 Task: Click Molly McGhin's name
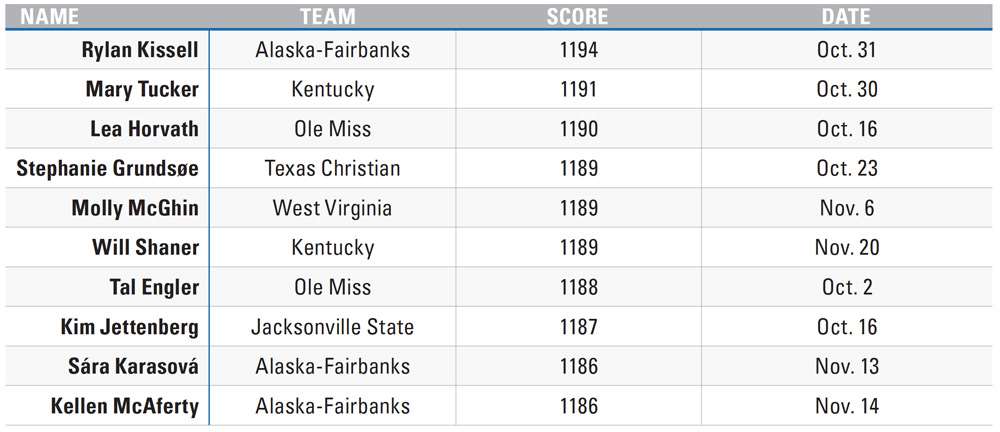pyautogui.click(x=135, y=209)
